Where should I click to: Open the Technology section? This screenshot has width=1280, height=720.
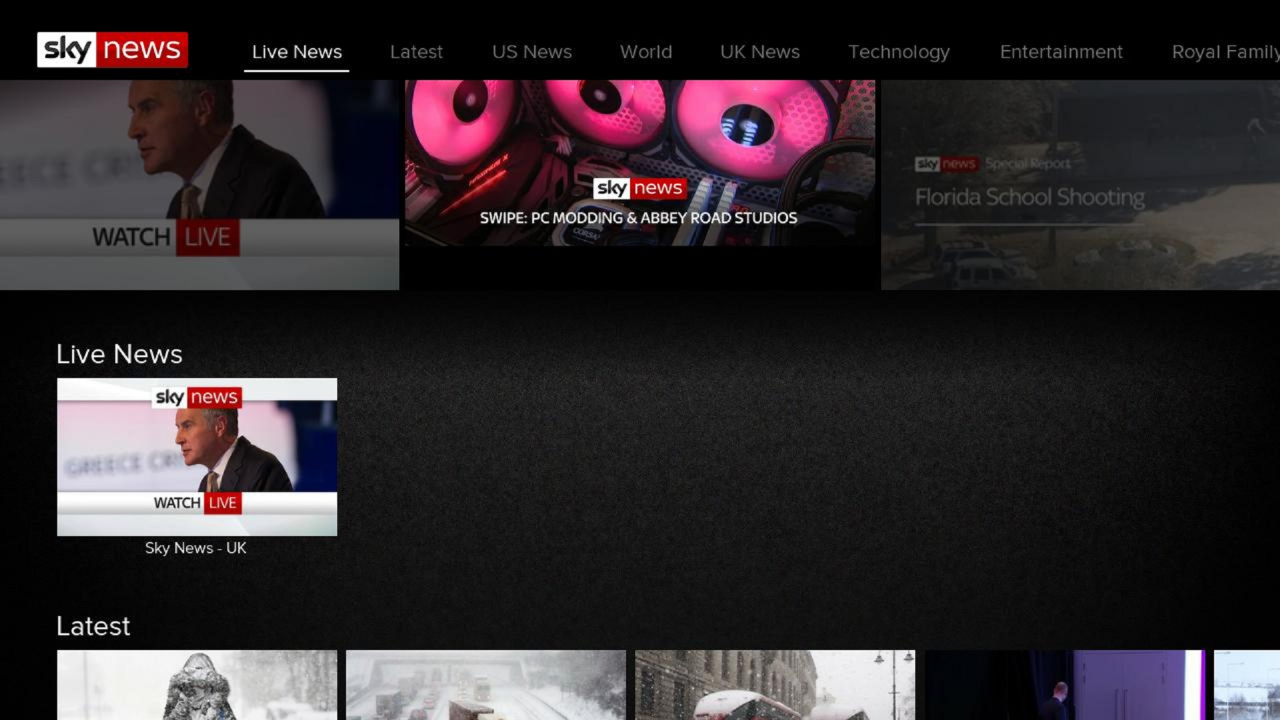pos(898,51)
